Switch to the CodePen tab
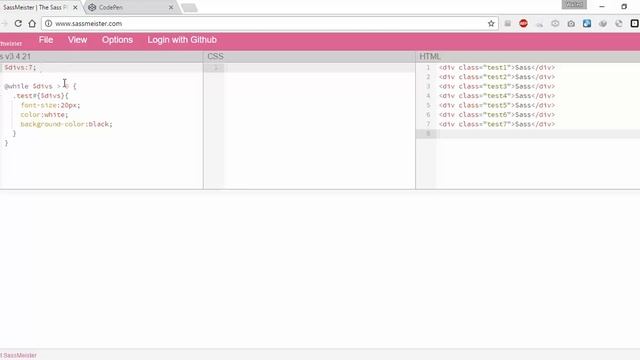 [x=131, y=7]
